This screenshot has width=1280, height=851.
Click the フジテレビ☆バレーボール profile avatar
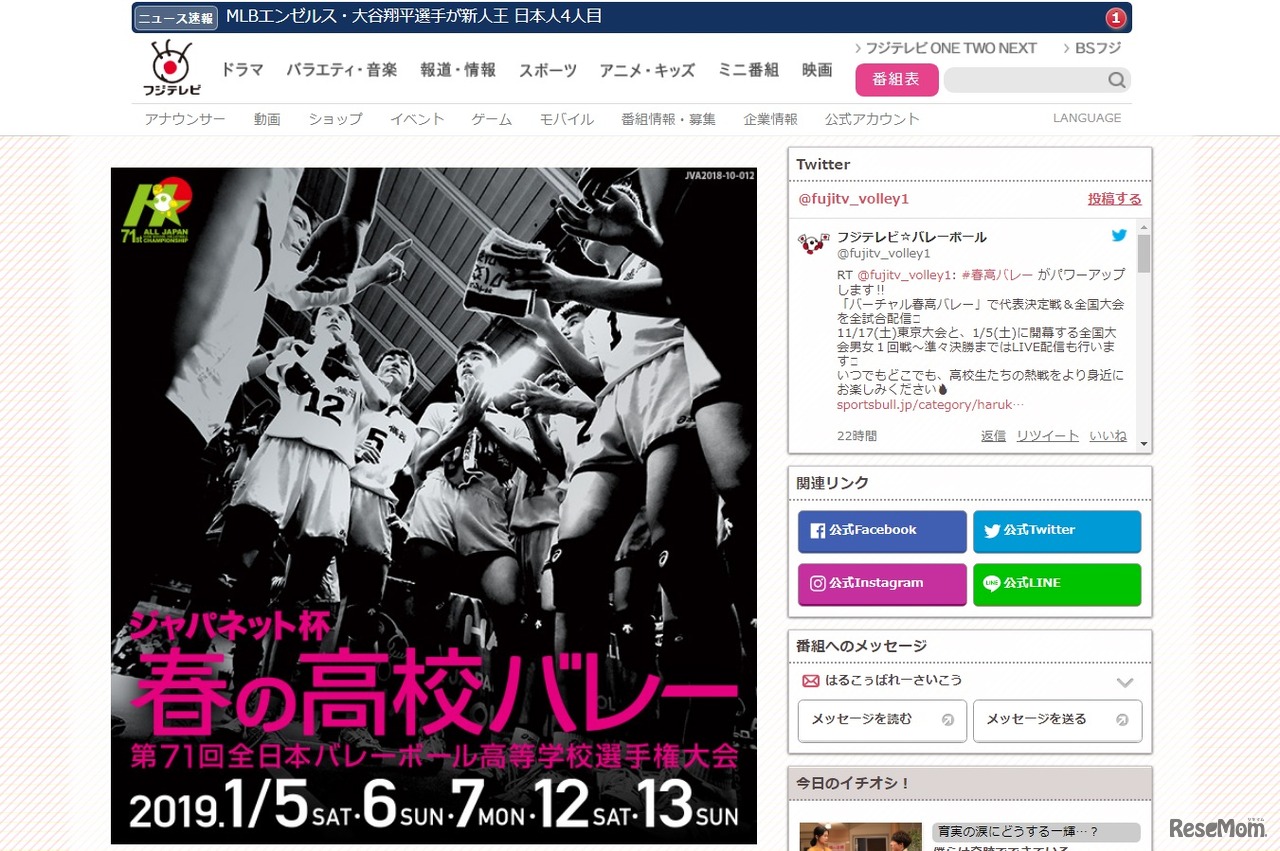[x=813, y=245]
